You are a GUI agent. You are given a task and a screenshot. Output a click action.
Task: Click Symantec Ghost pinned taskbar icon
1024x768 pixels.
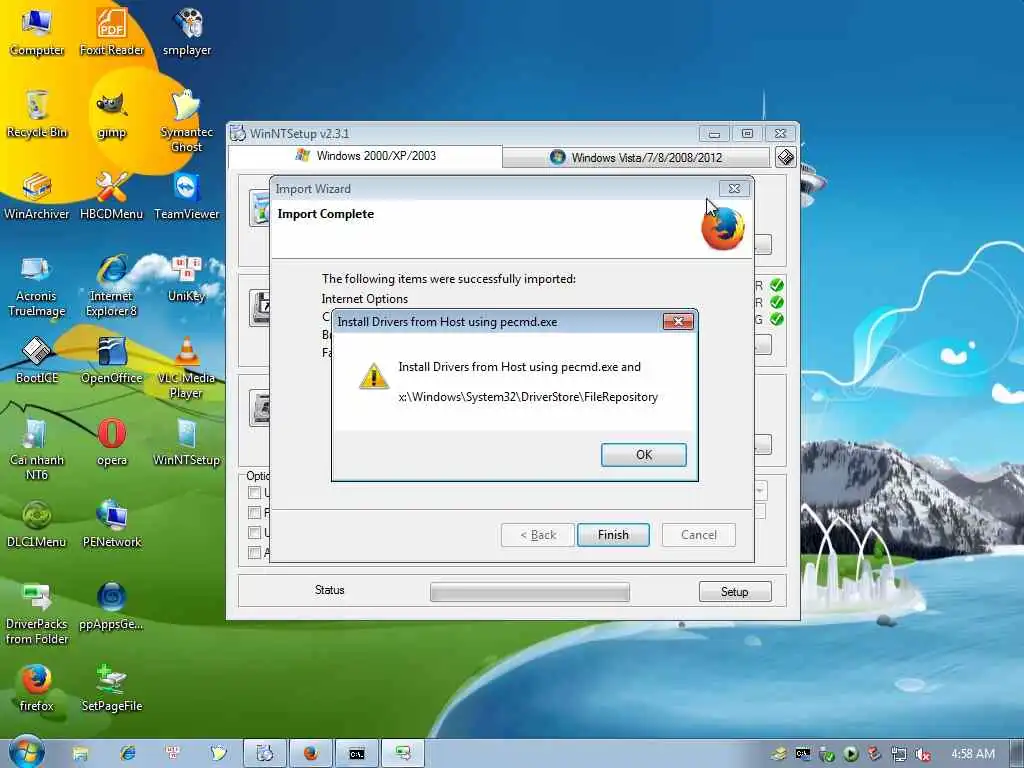point(219,754)
